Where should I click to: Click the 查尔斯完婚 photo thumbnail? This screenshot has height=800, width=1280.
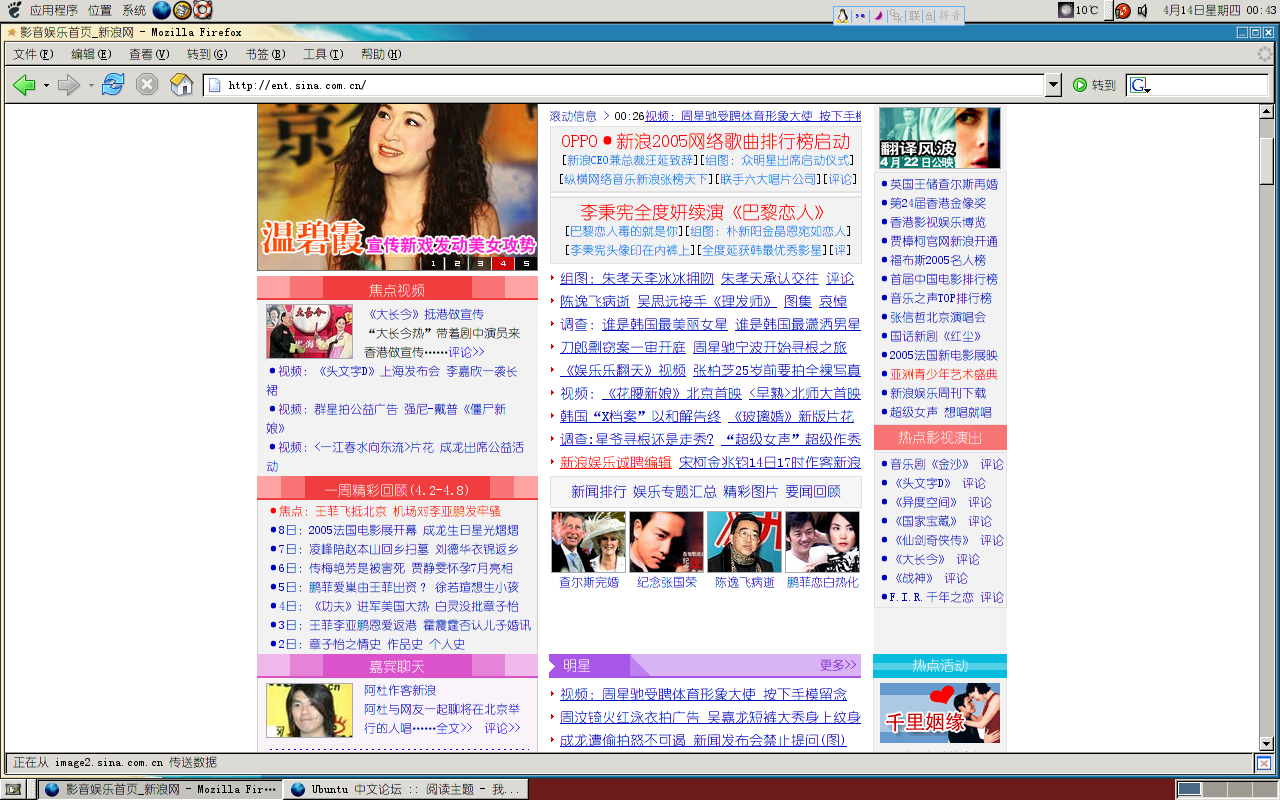pos(589,542)
